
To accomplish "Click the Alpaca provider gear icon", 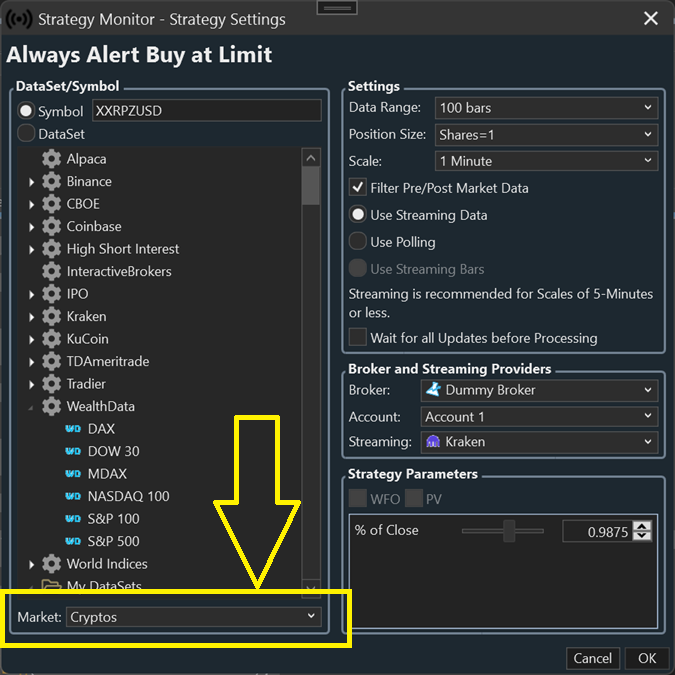I will [x=52, y=159].
